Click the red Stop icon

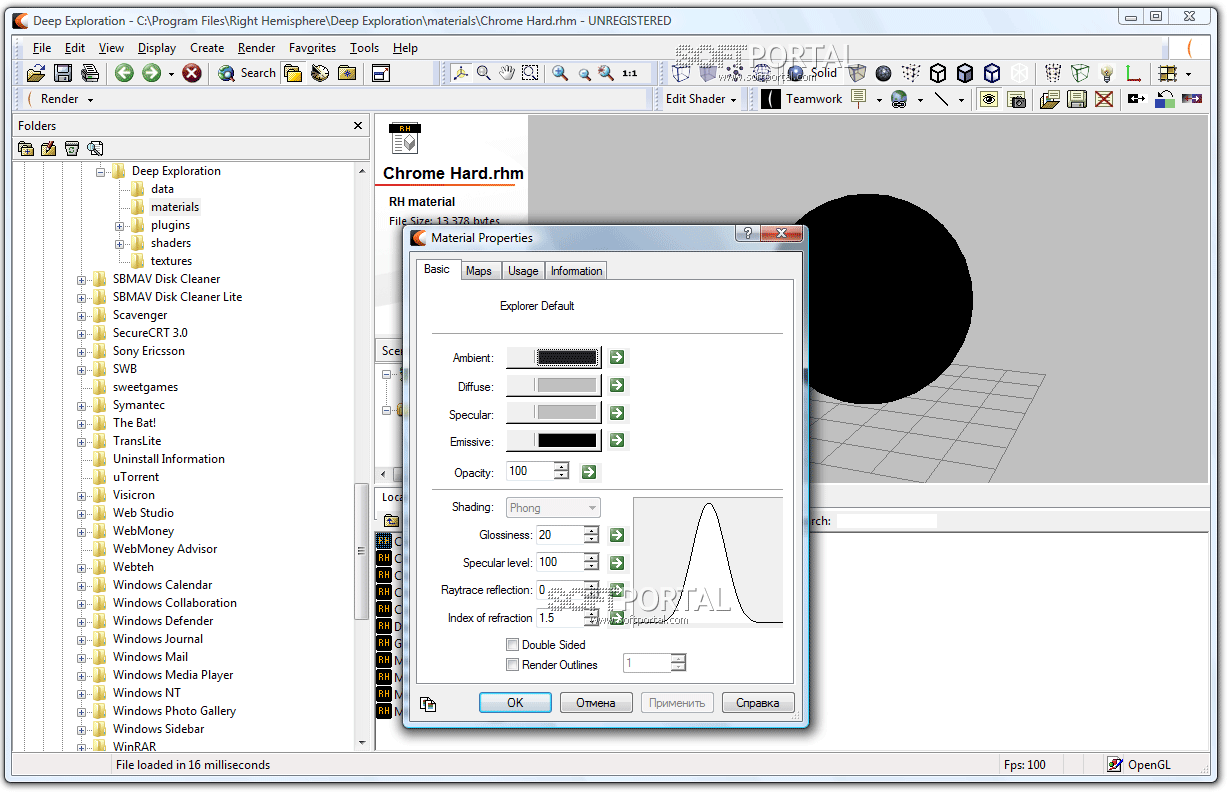[192, 73]
